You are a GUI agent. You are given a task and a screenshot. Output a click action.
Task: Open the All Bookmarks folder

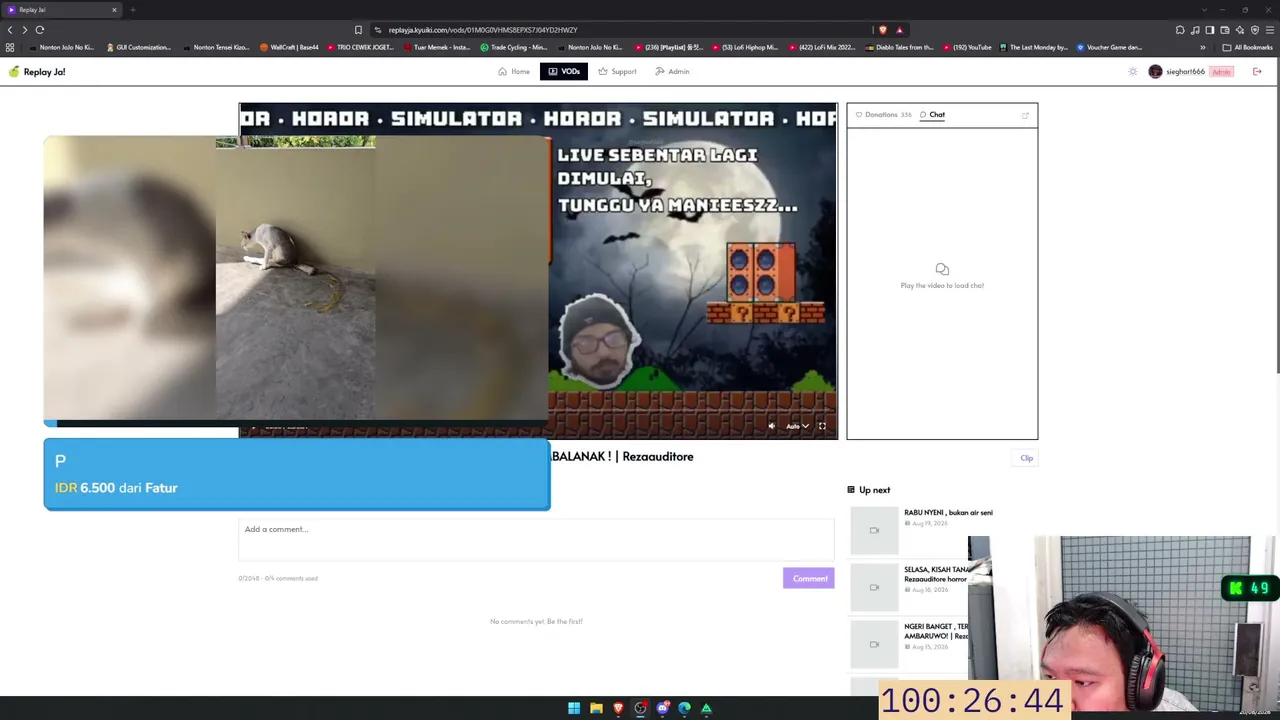[1247, 47]
